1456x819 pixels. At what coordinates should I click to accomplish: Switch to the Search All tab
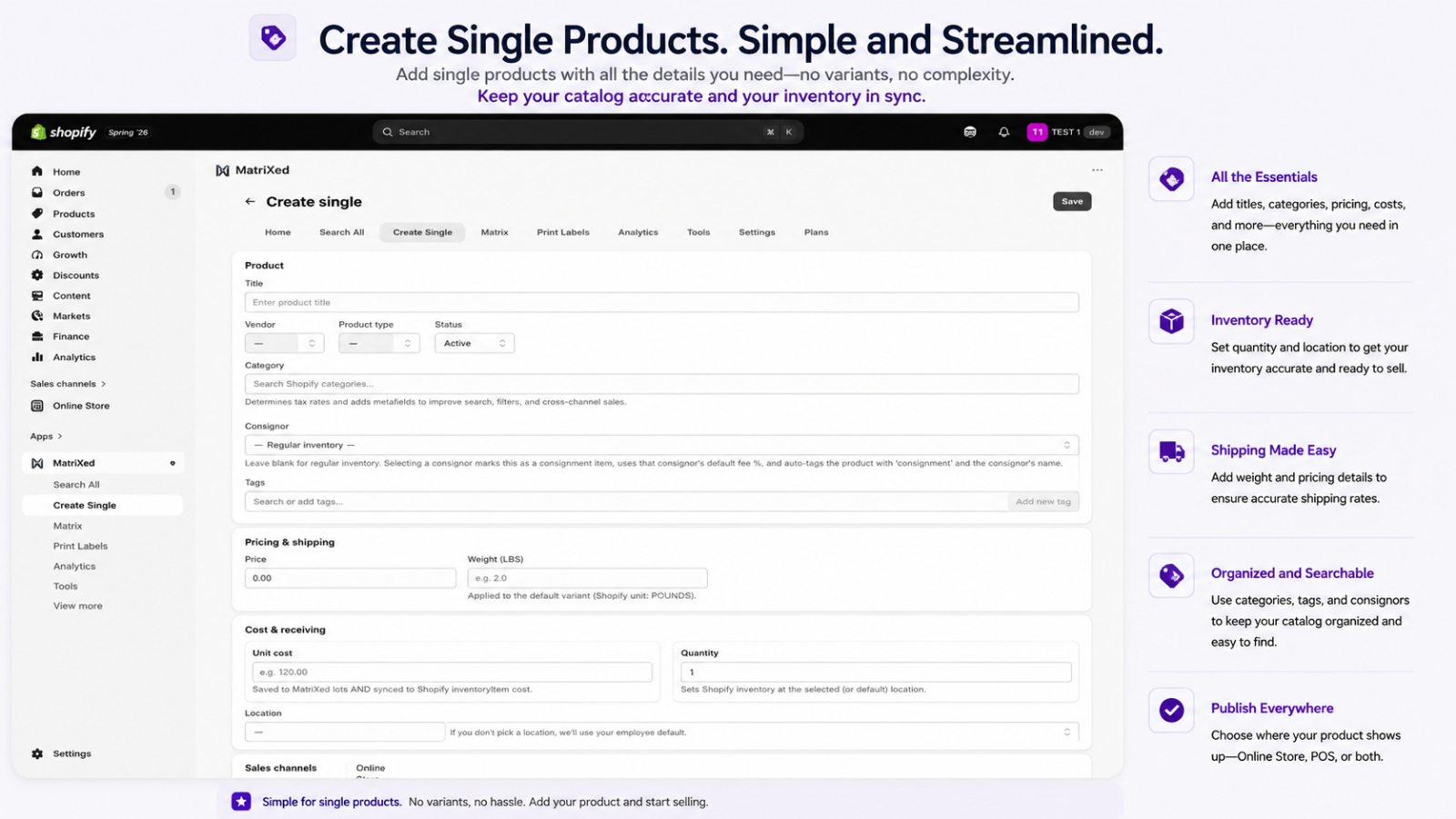(x=341, y=232)
